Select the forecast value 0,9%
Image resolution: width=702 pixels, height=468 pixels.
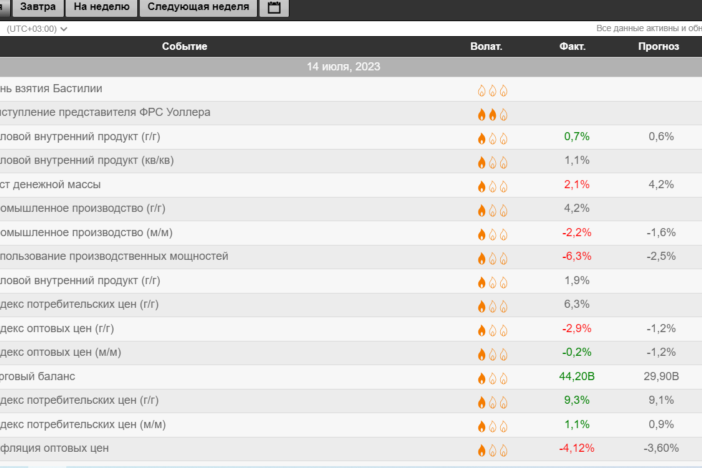pyautogui.click(x=661, y=425)
